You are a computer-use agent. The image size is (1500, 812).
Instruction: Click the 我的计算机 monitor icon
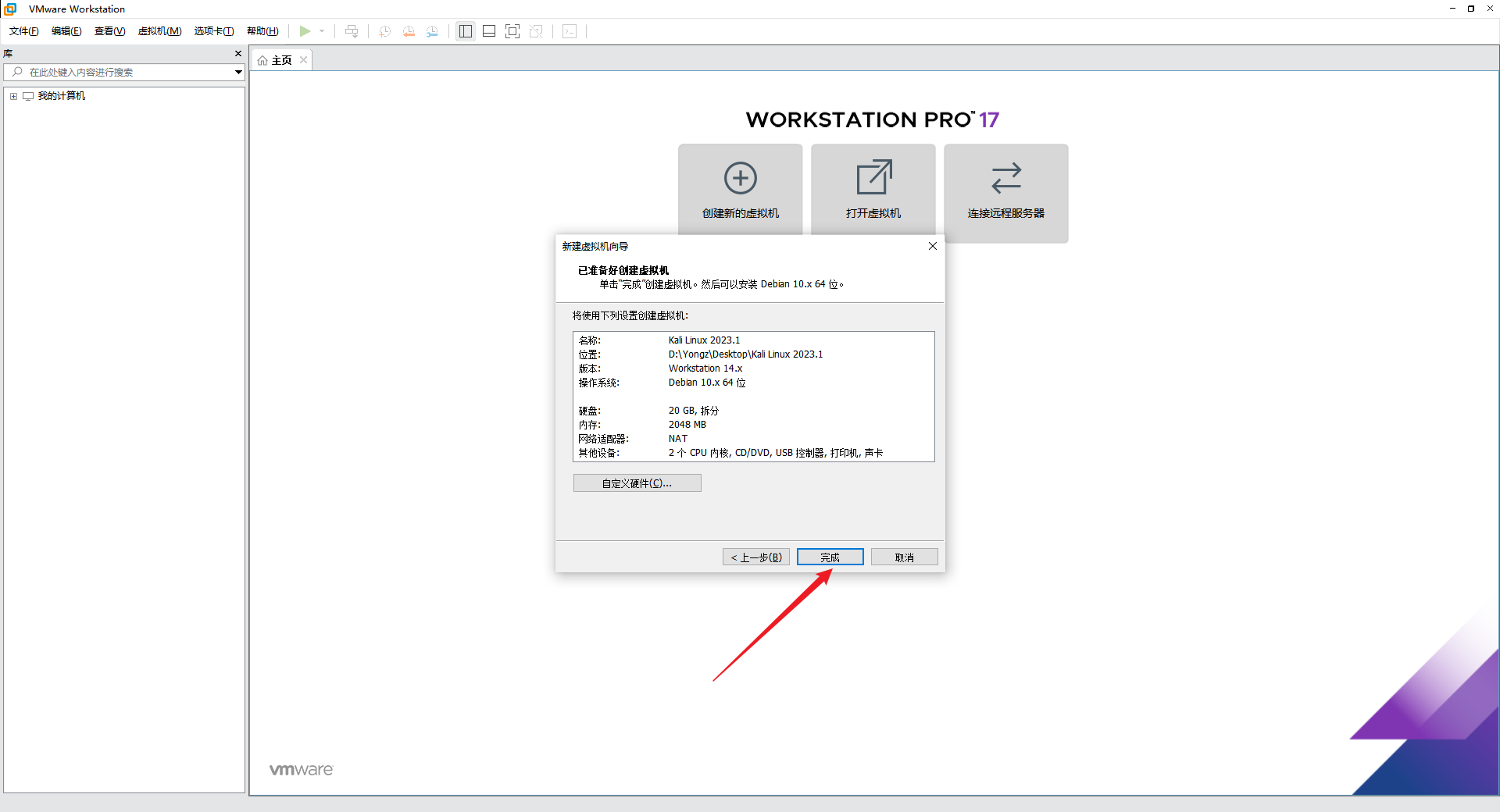click(x=28, y=96)
